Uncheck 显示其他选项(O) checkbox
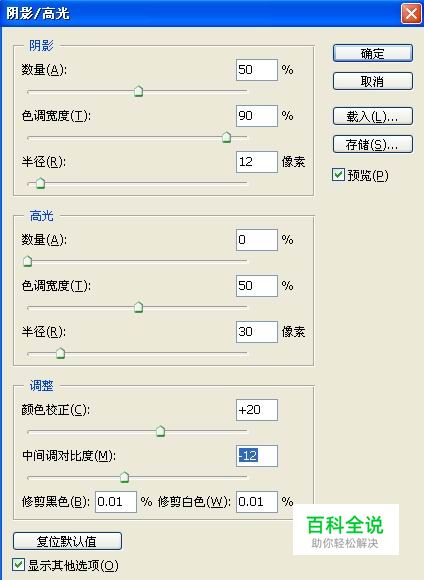 point(18,565)
